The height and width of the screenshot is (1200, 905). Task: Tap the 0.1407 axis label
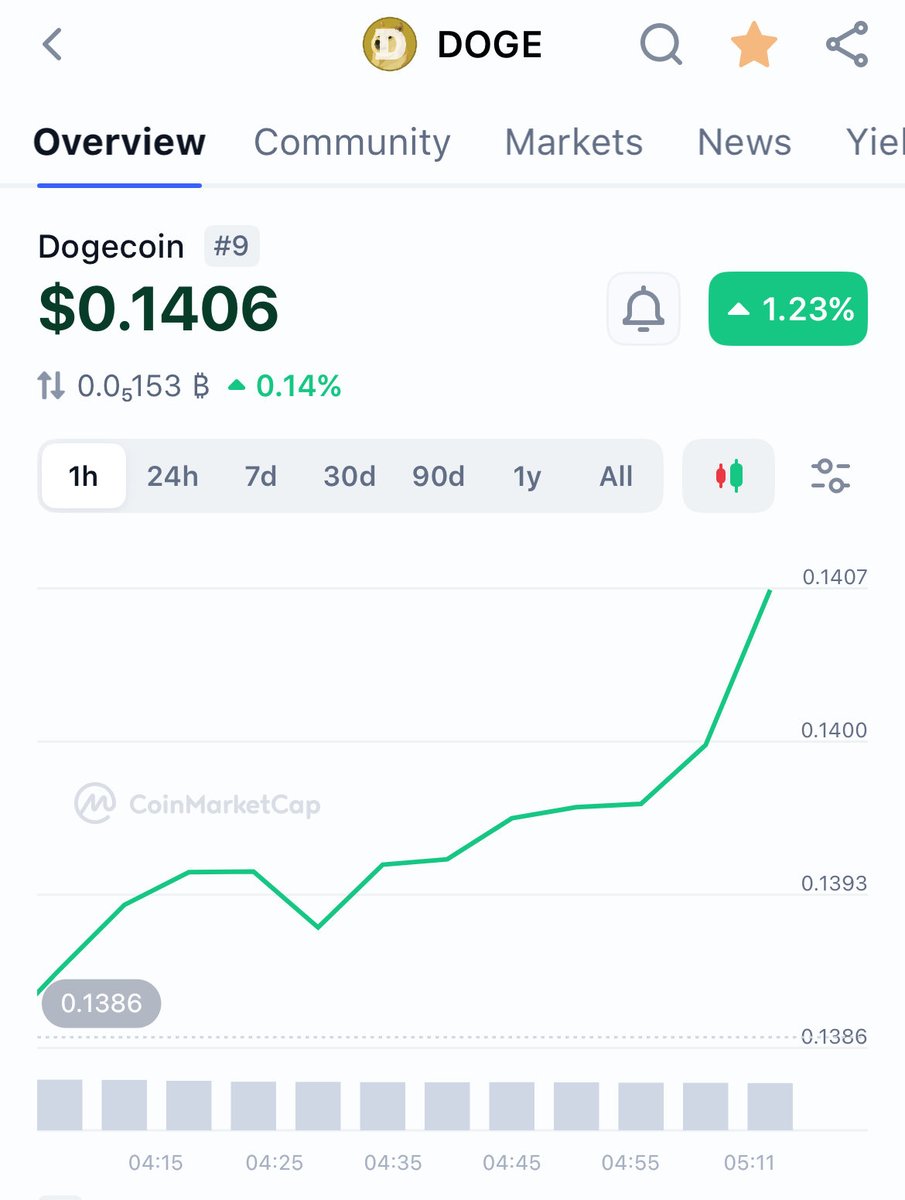[834, 577]
